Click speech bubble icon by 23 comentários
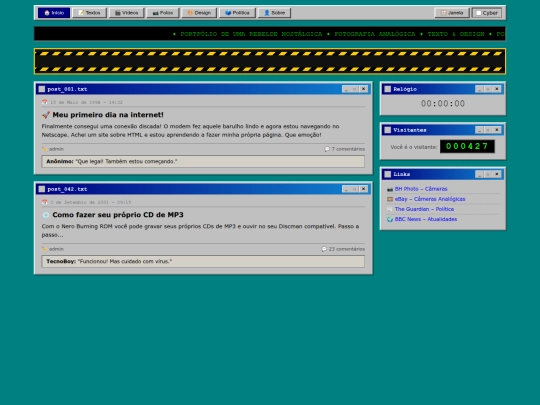This screenshot has width=540, height=405. coord(324,249)
